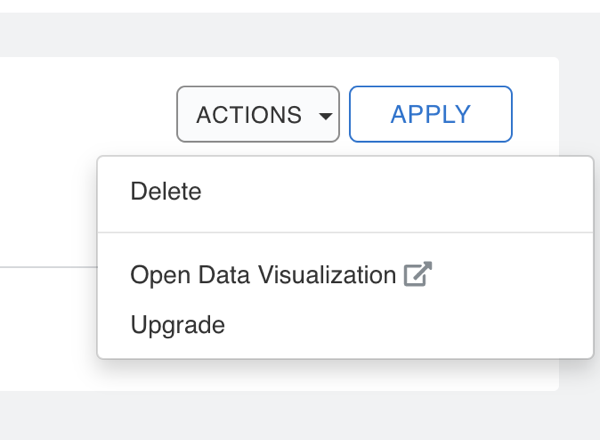
Task: Collapse the ACTIONS menu via its button
Action: click(258, 115)
